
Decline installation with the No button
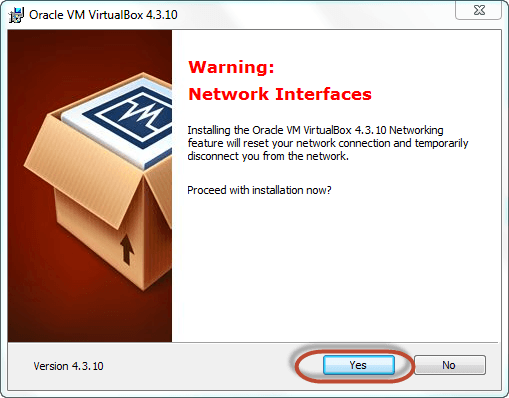point(449,365)
